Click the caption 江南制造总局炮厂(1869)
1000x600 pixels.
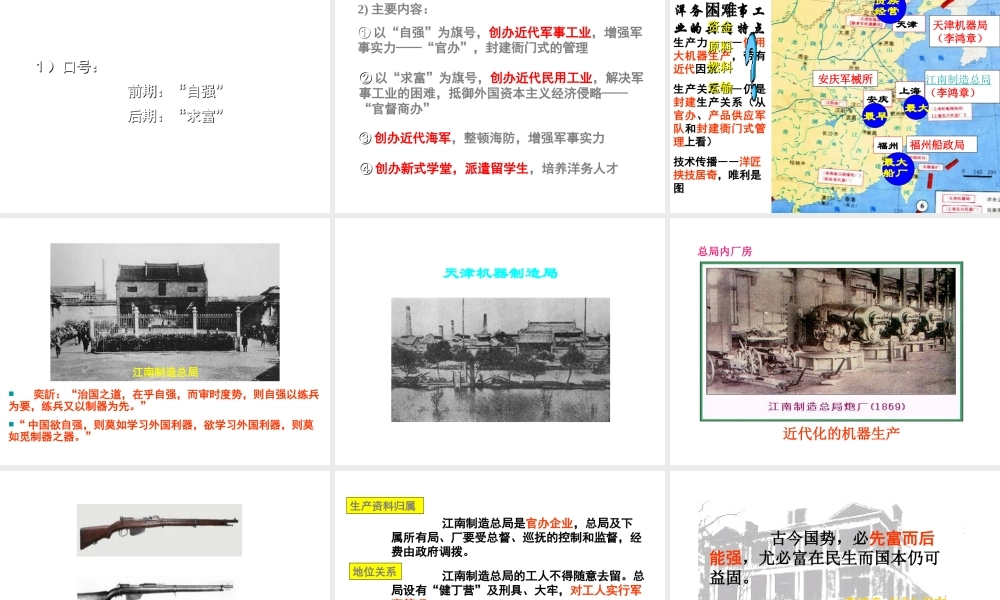(836, 406)
